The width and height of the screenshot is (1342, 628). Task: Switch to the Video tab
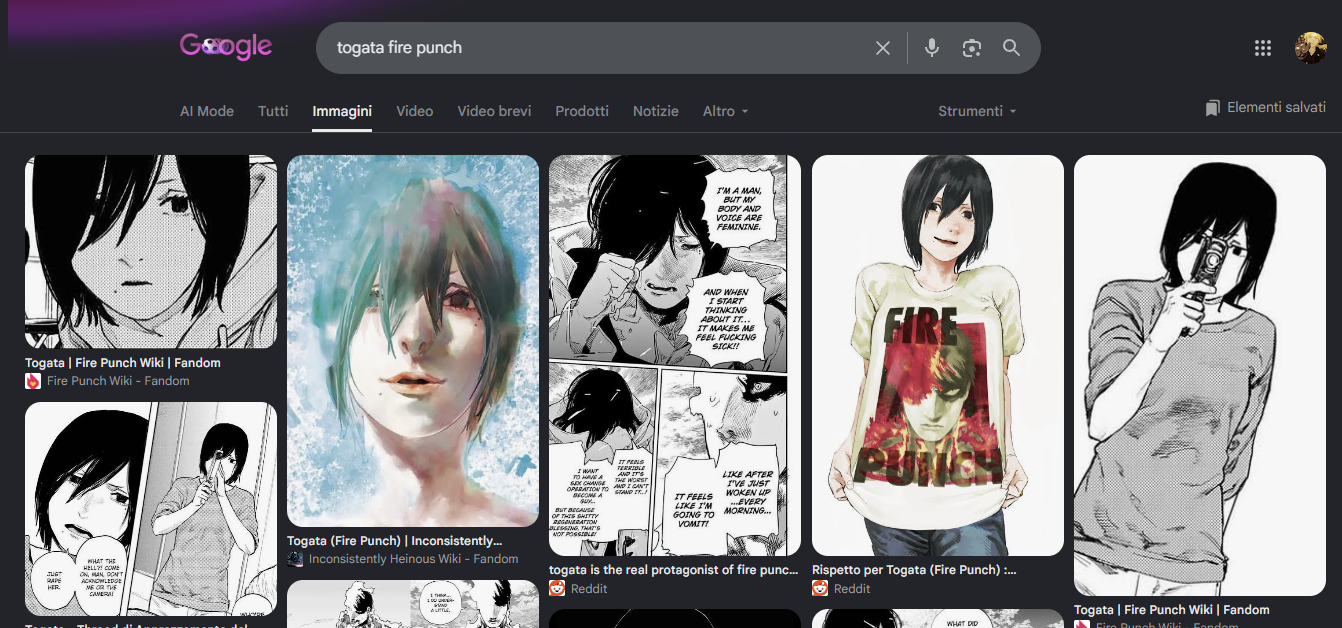415,111
